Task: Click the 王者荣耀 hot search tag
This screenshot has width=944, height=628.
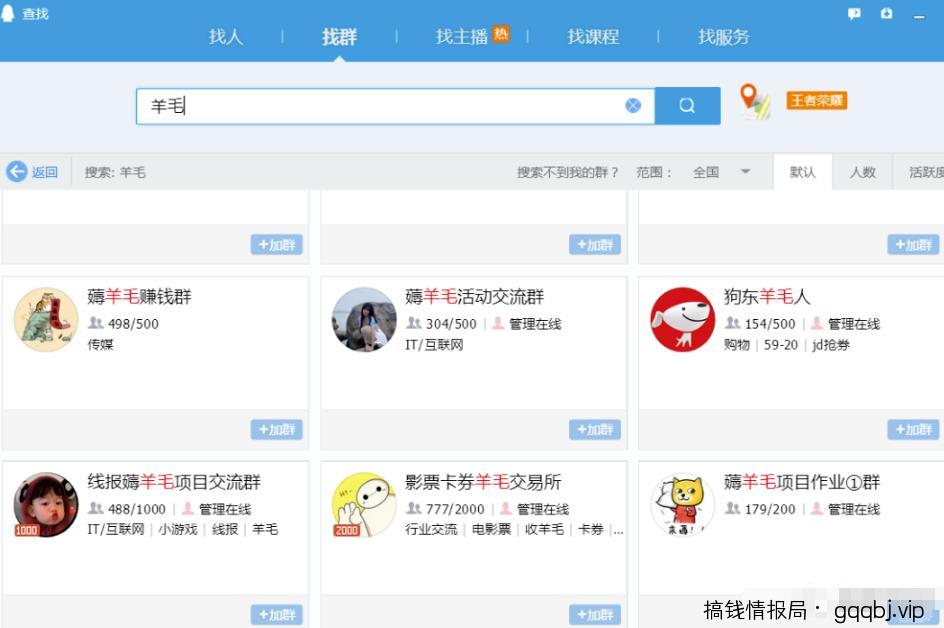Action: [x=815, y=99]
